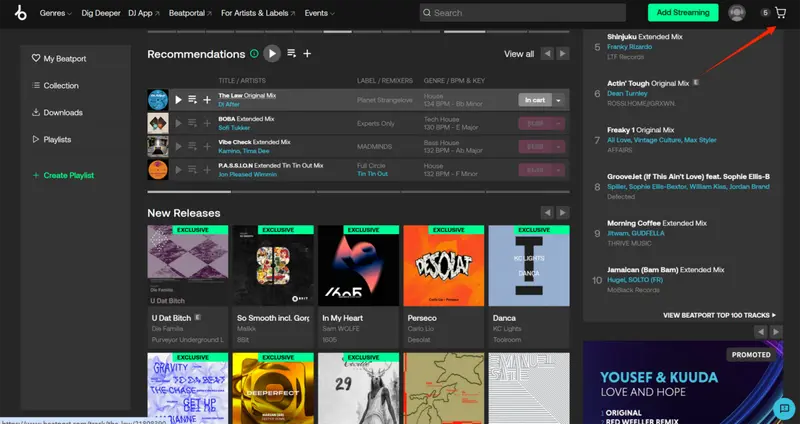Show Recommendations info icon
The width and height of the screenshot is (800, 424).
click(254, 54)
